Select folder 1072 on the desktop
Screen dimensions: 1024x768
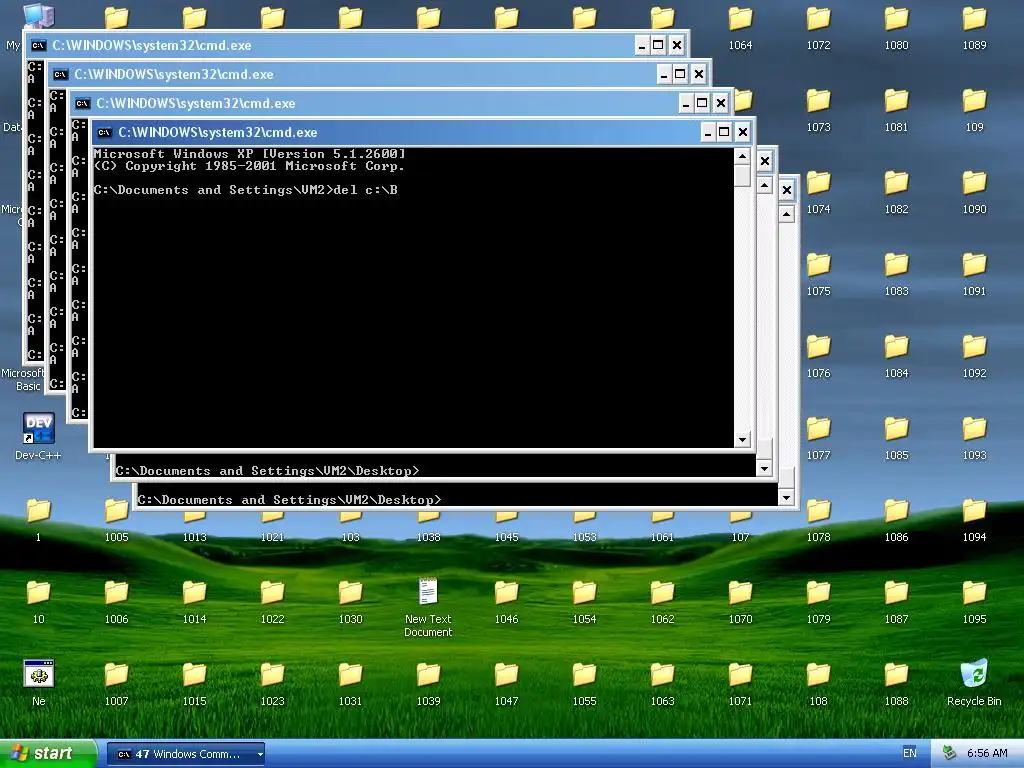coord(818,28)
